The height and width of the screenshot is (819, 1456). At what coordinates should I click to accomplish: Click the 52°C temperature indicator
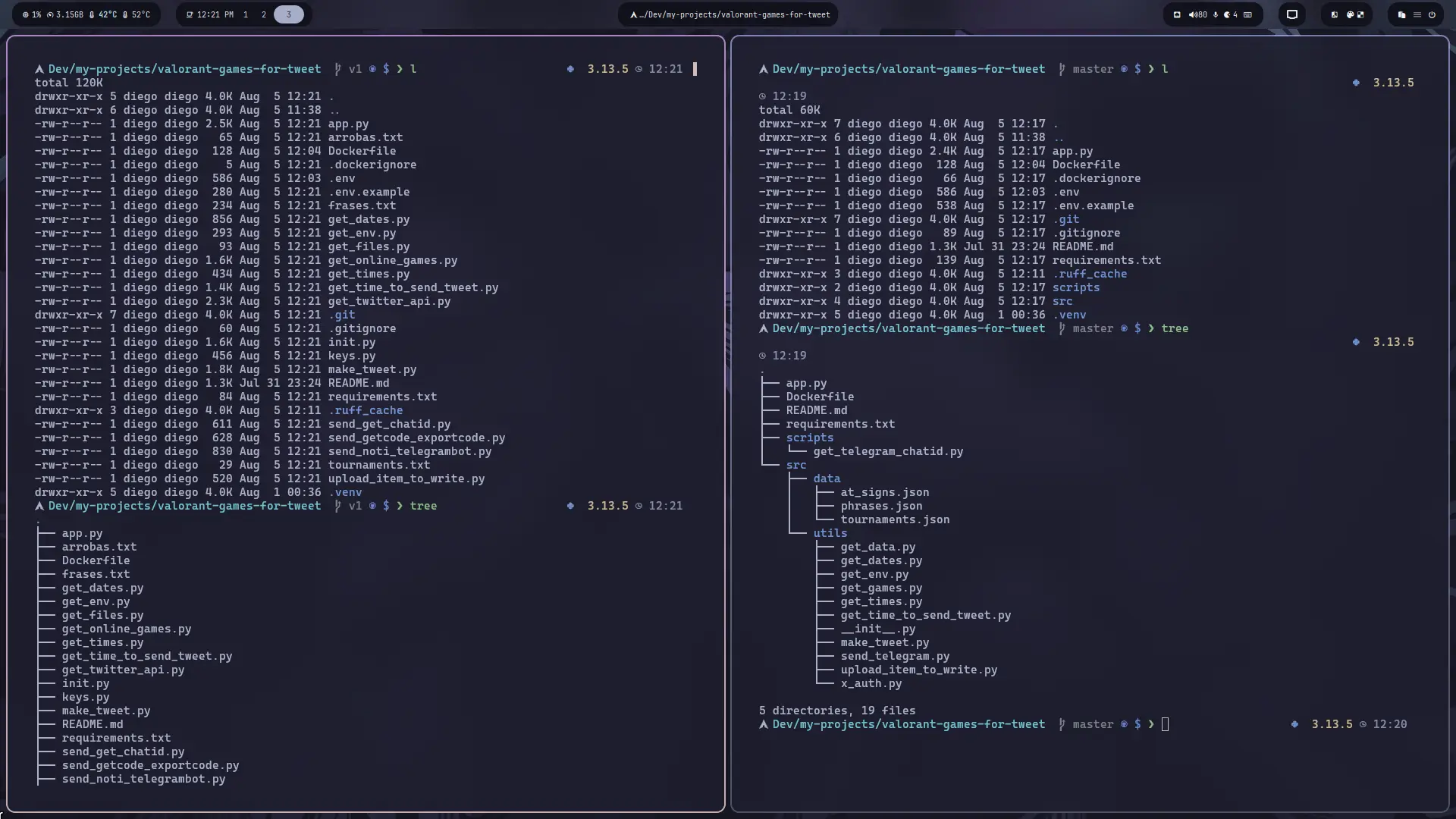click(136, 14)
